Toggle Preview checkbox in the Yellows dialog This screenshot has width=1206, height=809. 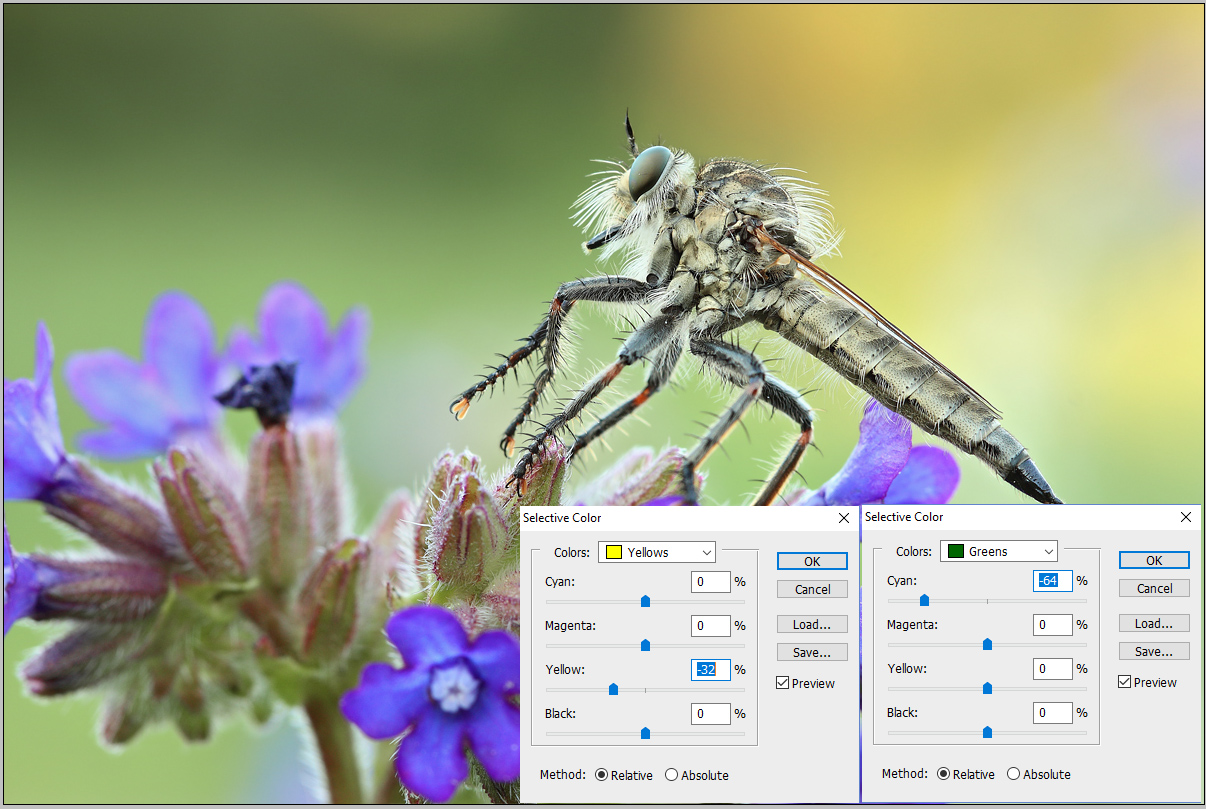point(783,683)
